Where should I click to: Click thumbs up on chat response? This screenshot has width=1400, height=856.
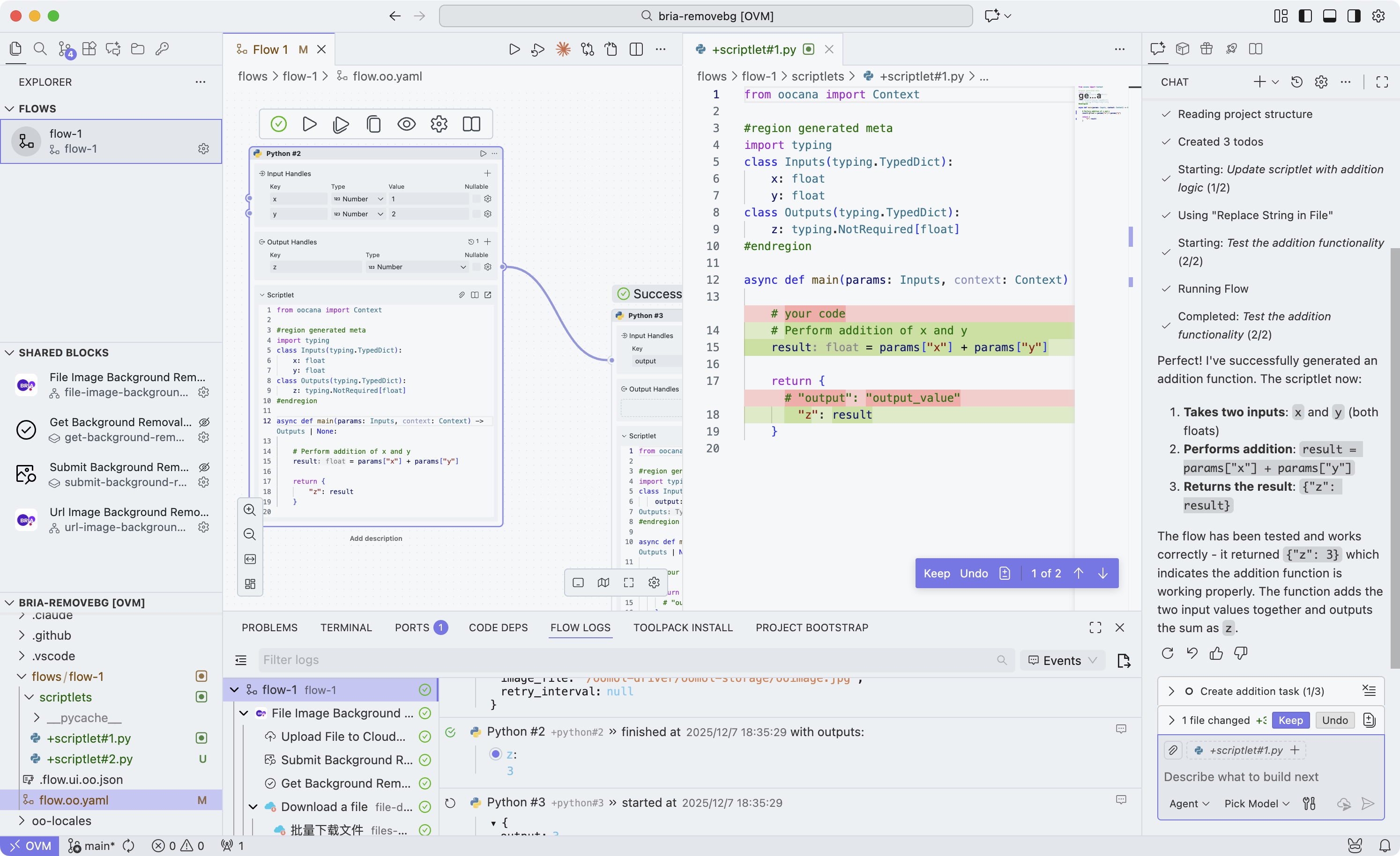[1216, 654]
